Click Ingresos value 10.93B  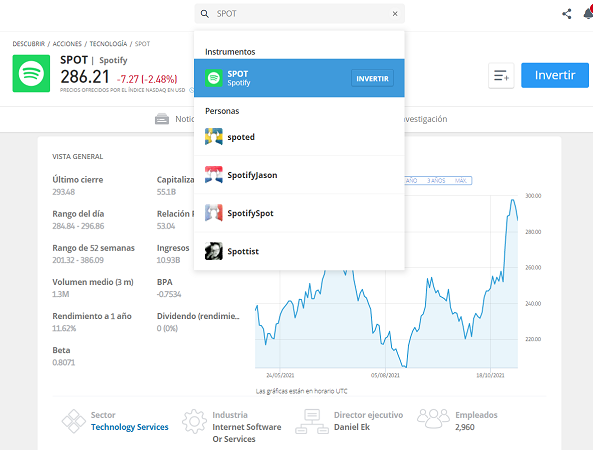tap(169, 260)
